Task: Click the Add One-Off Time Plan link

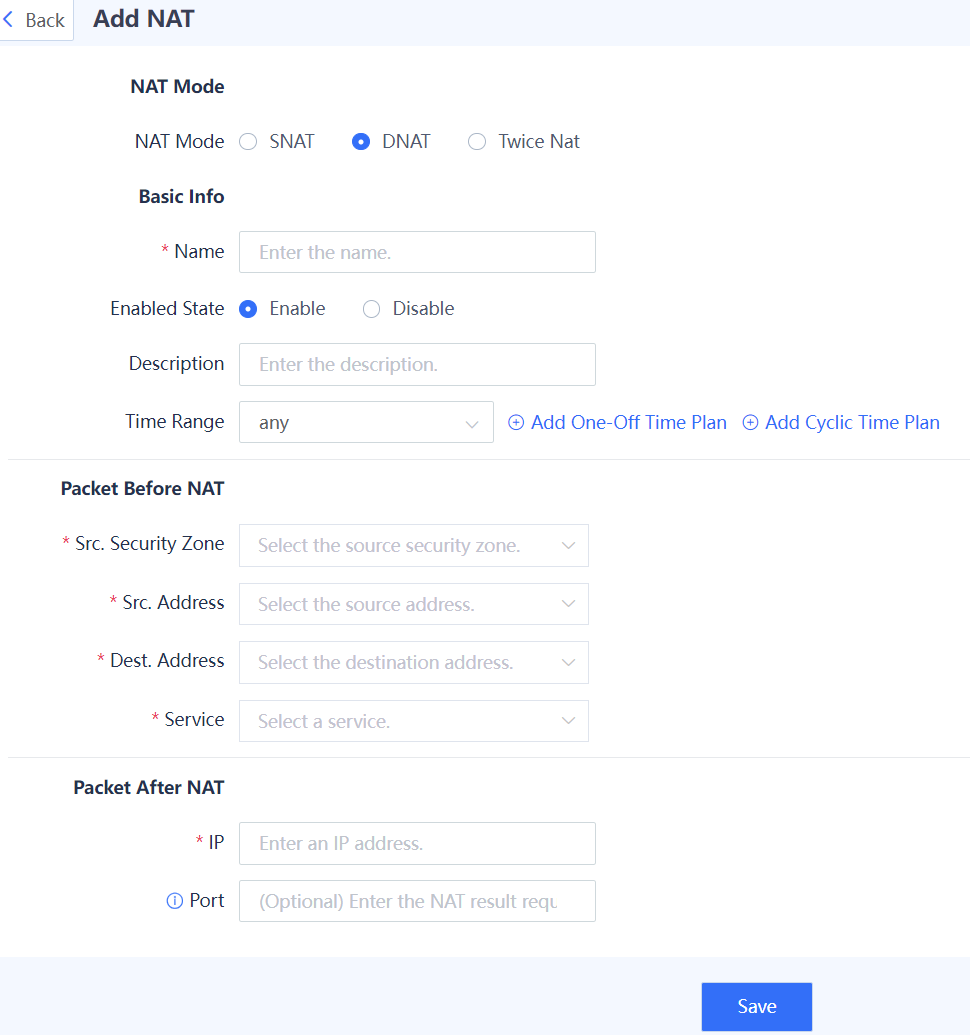Action: click(618, 422)
